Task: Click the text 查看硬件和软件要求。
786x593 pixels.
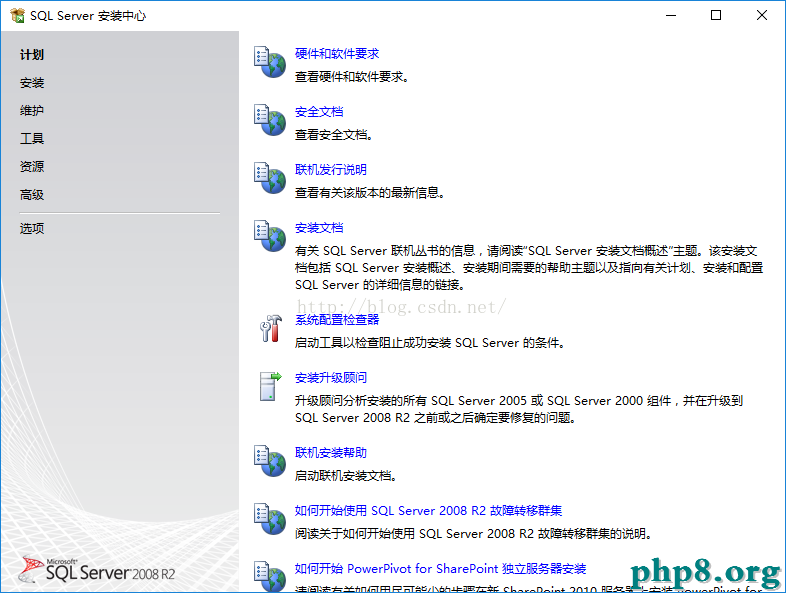Action: (352, 77)
